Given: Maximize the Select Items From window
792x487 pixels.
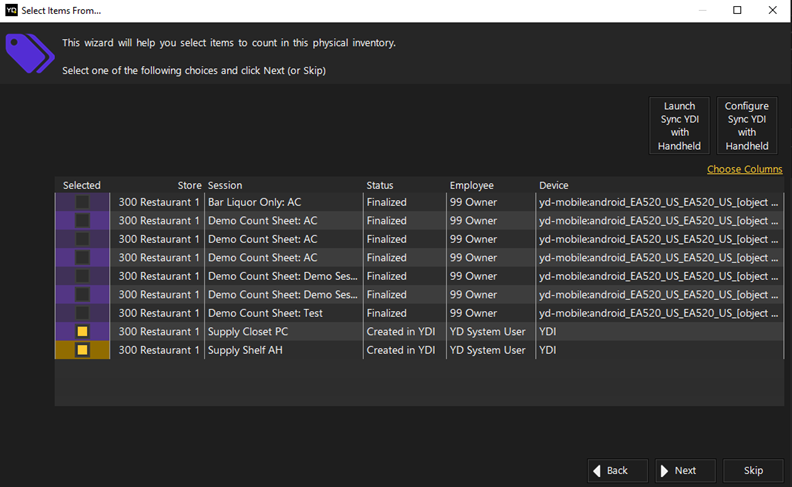Looking at the screenshot, I should pyautogui.click(x=737, y=10).
